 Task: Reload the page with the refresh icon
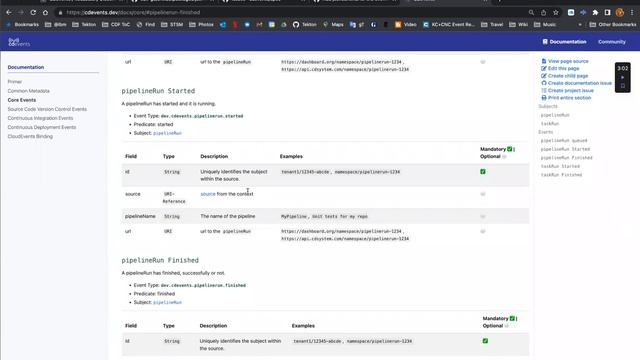33,13
